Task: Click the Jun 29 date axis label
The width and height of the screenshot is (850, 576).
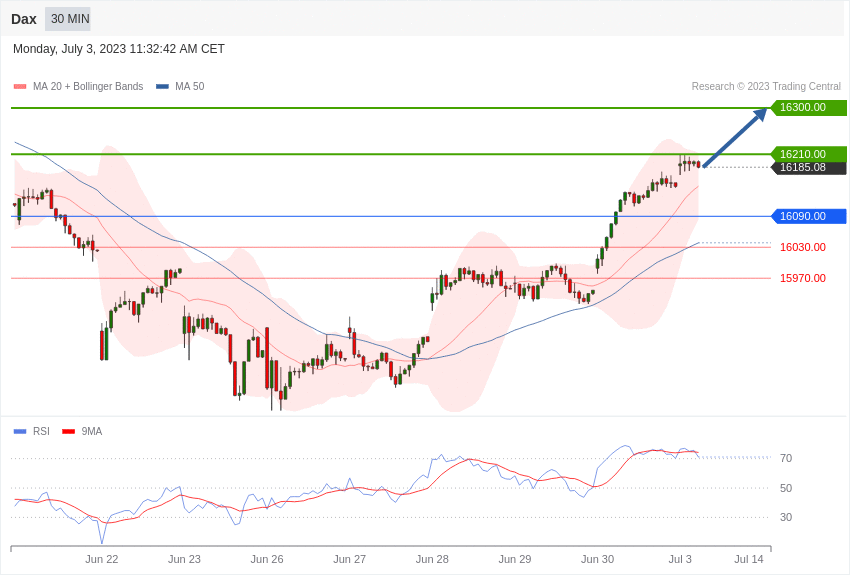Action: [x=515, y=559]
